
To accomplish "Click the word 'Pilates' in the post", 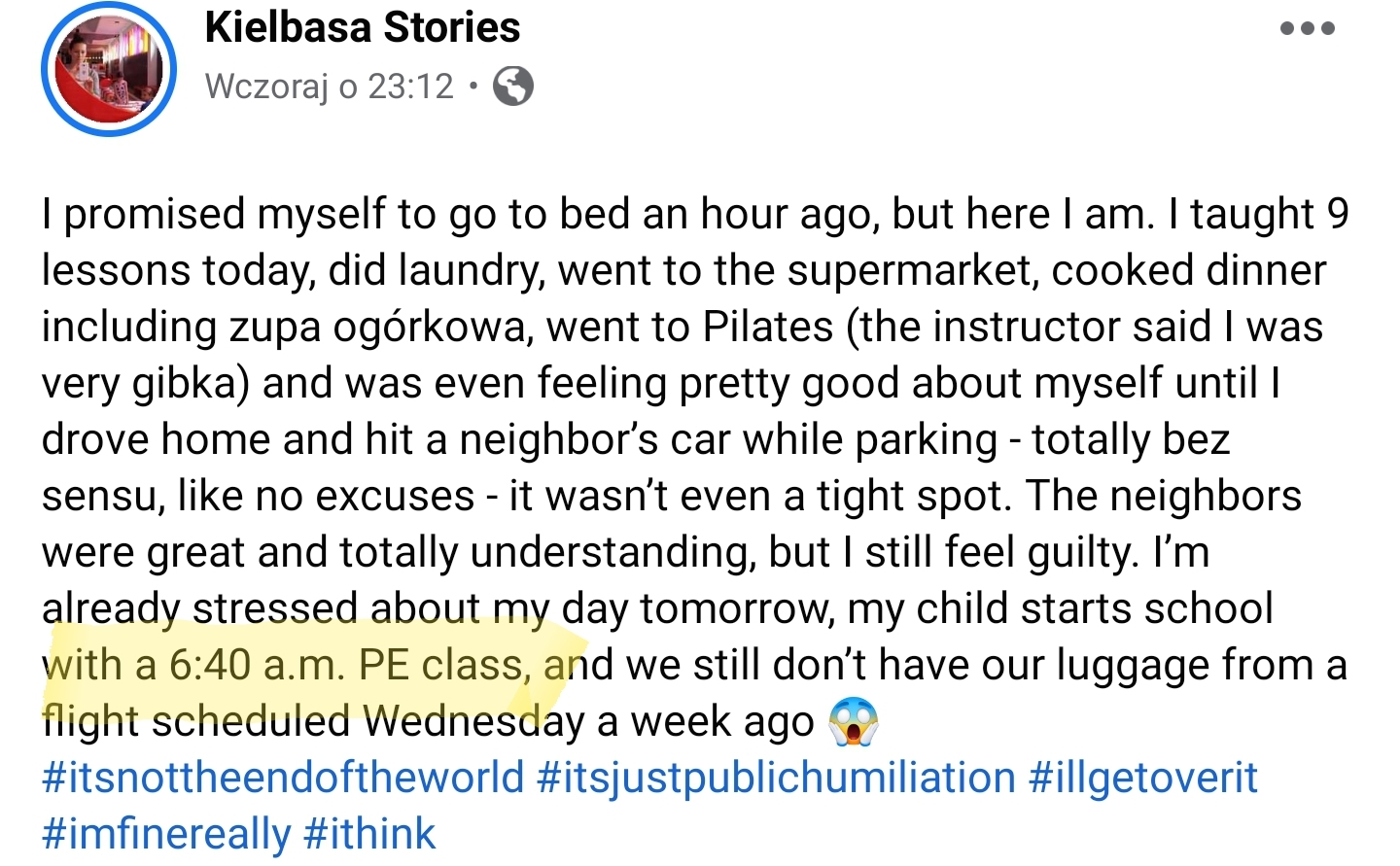I will pyautogui.click(x=768, y=327).
